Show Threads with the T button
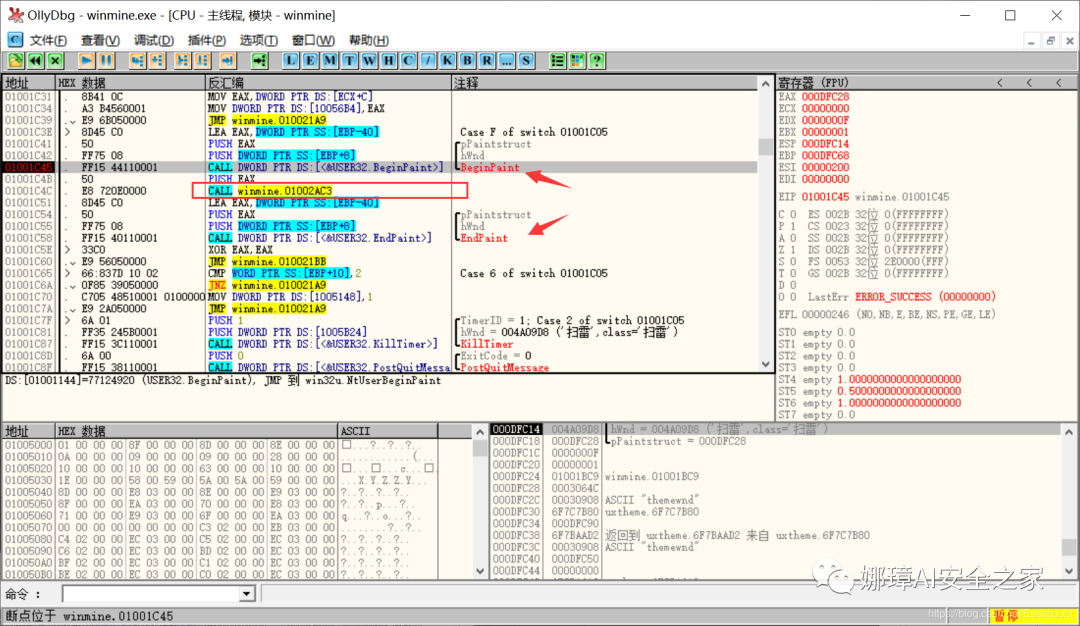 click(349, 61)
